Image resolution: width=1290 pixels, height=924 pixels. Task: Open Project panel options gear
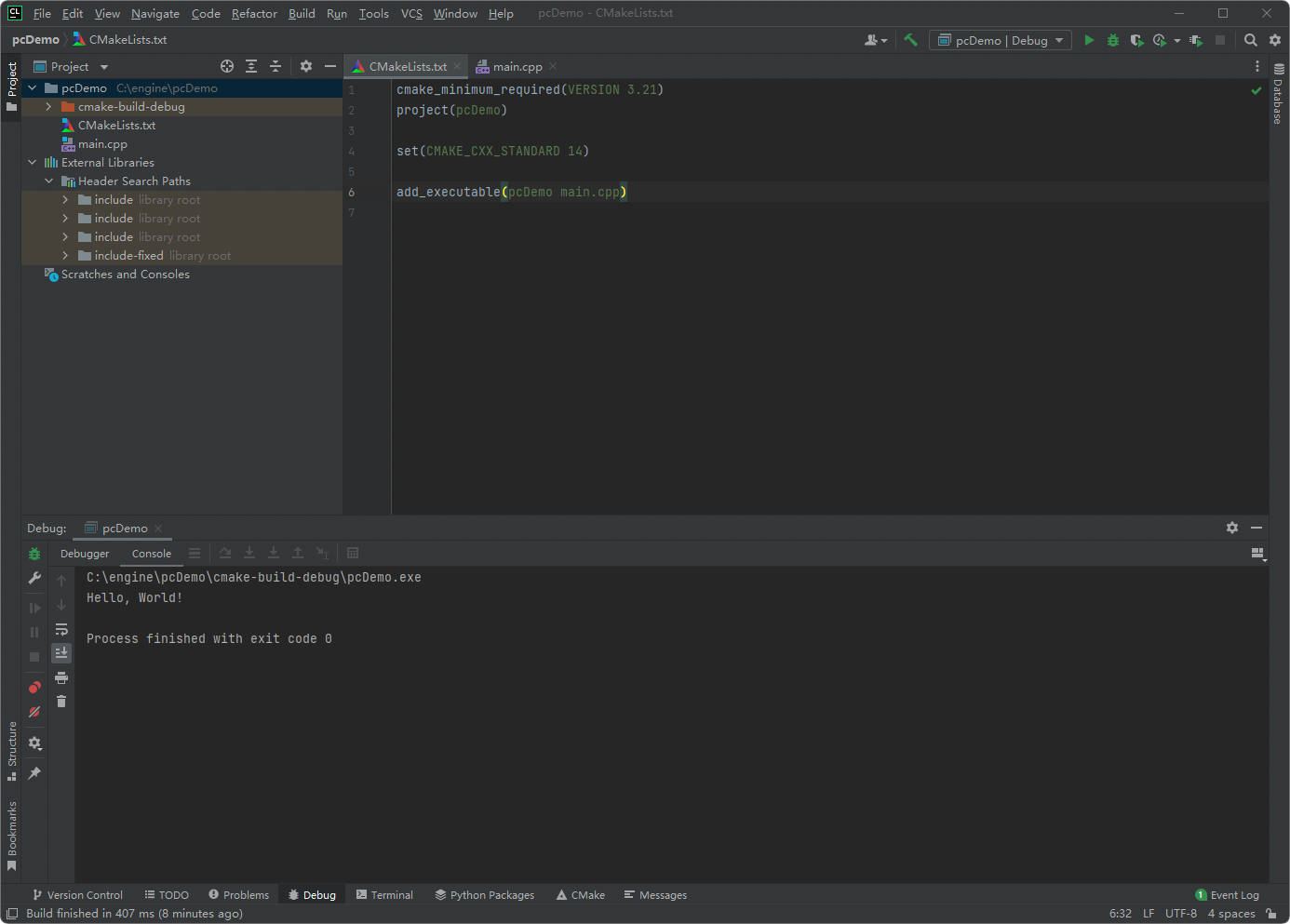[306, 66]
